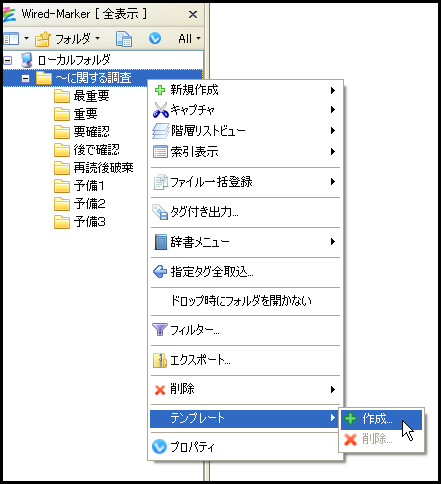Choose プロパティ from the context menu
Screen dimensions: 441x484
click(245, 447)
